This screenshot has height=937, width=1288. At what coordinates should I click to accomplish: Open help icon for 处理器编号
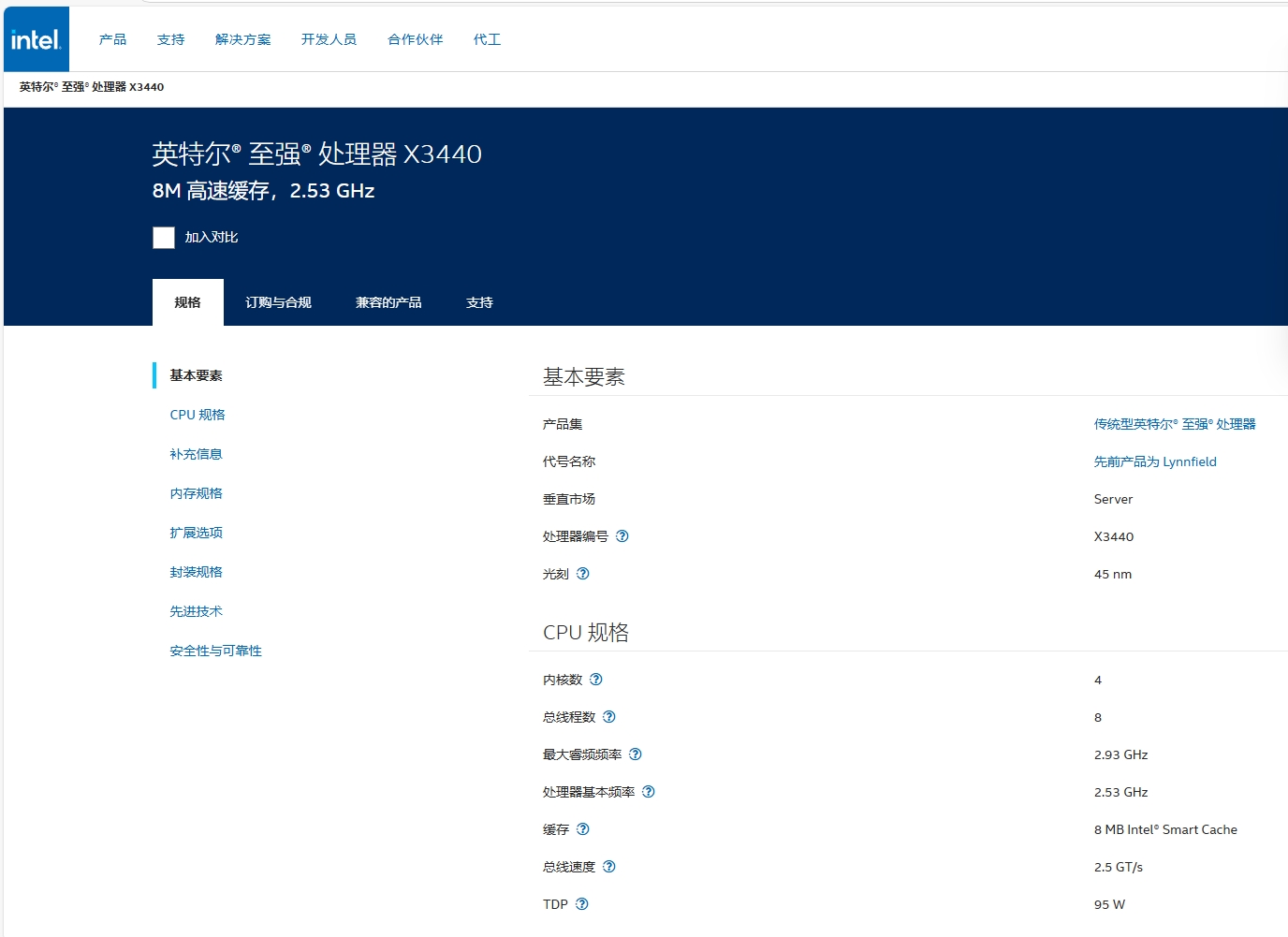click(x=622, y=536)
